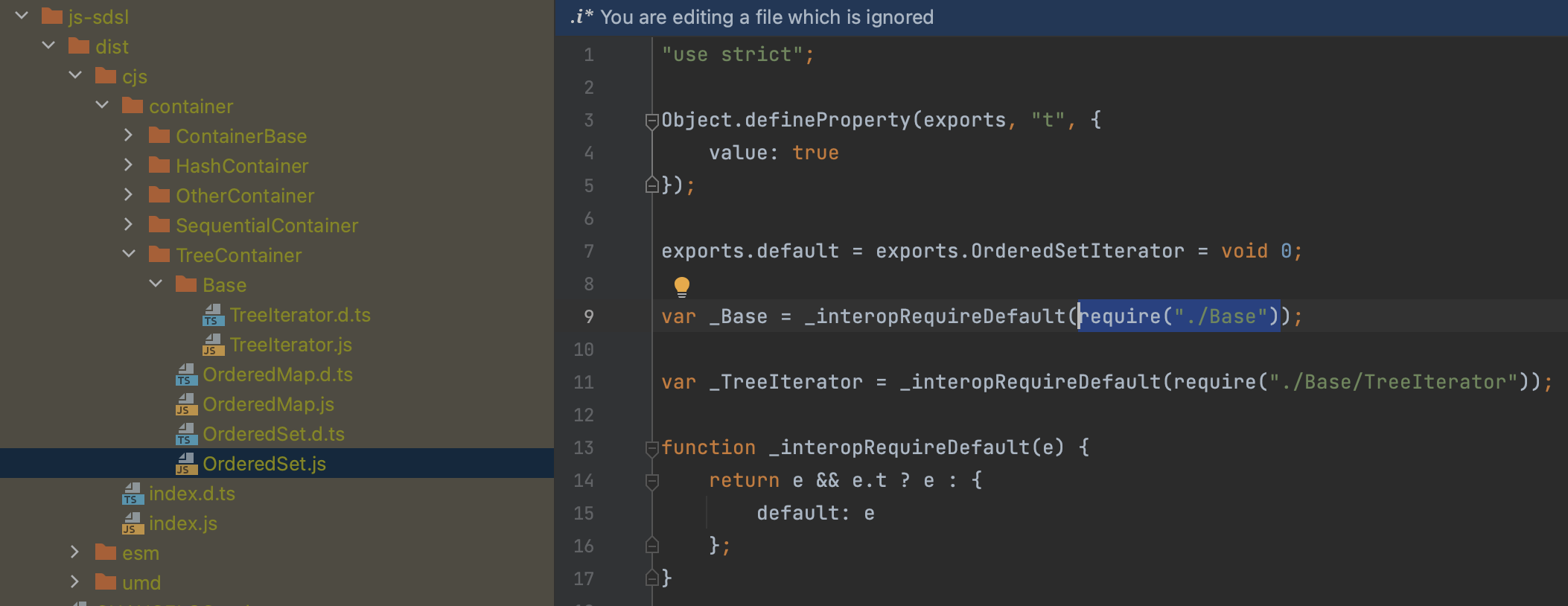Click the esm folder icon

point(106,552)
